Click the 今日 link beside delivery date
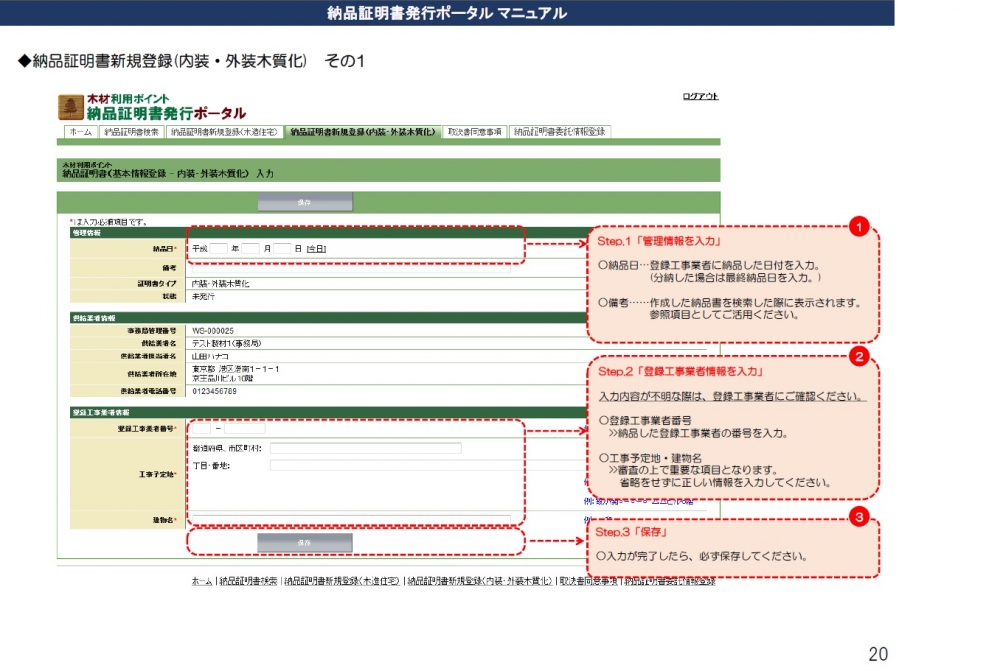Image resolution: width=1000 pixels, height=671 pixels. pos(316,248)
